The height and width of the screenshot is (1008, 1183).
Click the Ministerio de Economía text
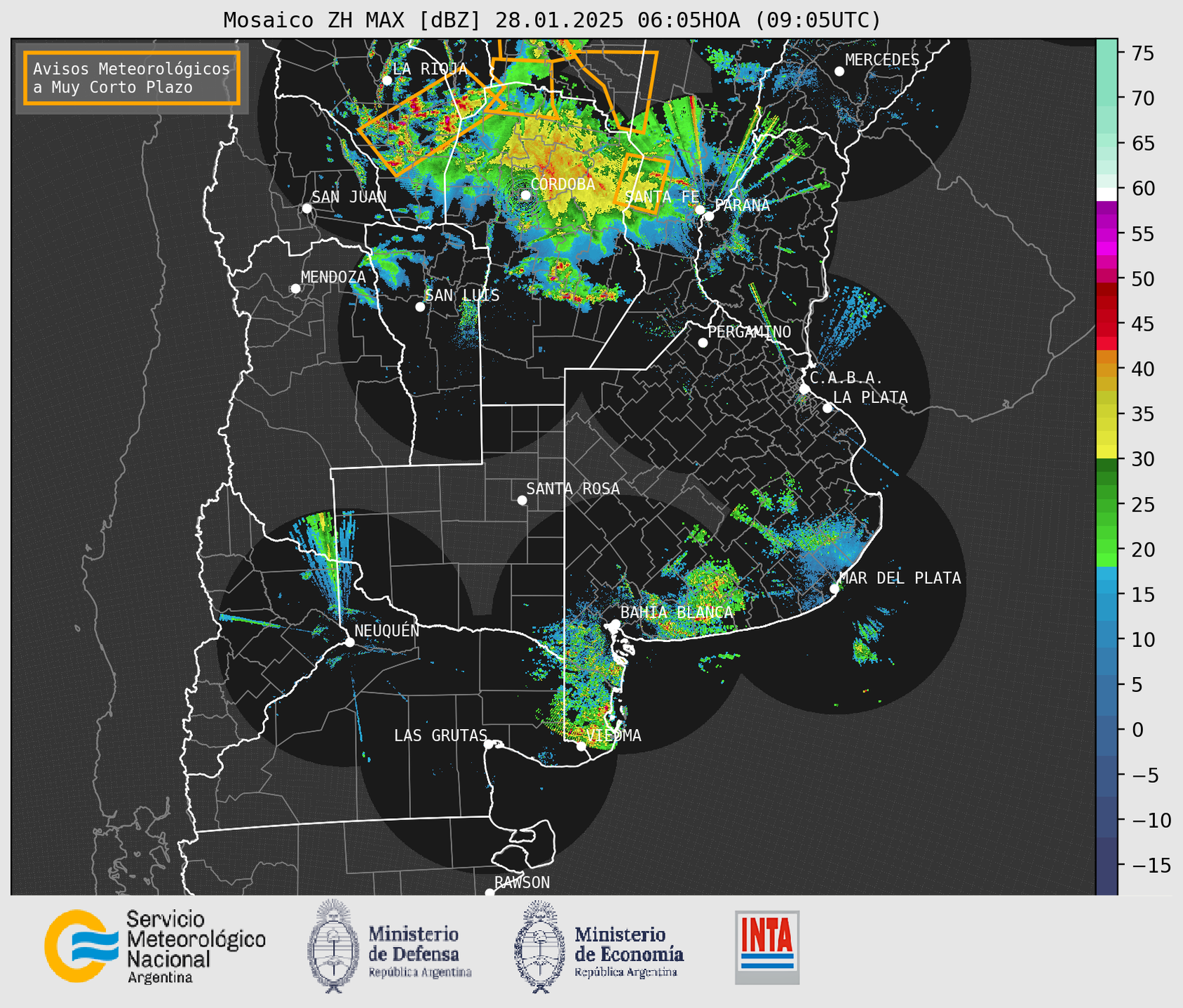coord(628,952)
